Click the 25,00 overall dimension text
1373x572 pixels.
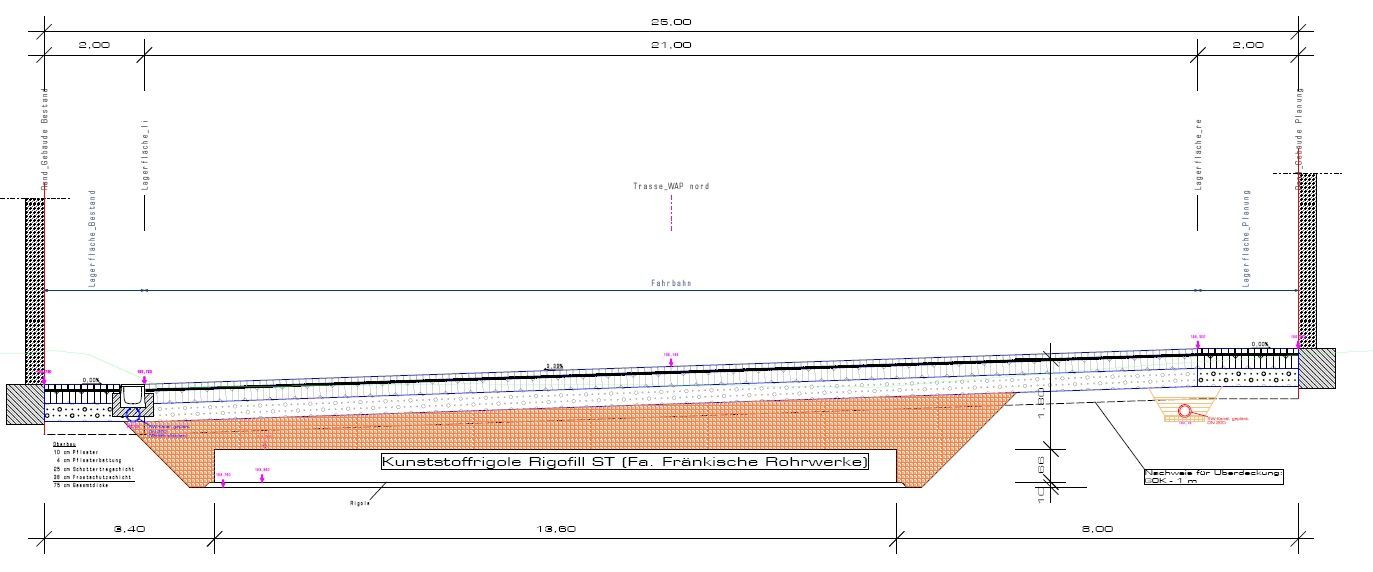click(671, 21)
